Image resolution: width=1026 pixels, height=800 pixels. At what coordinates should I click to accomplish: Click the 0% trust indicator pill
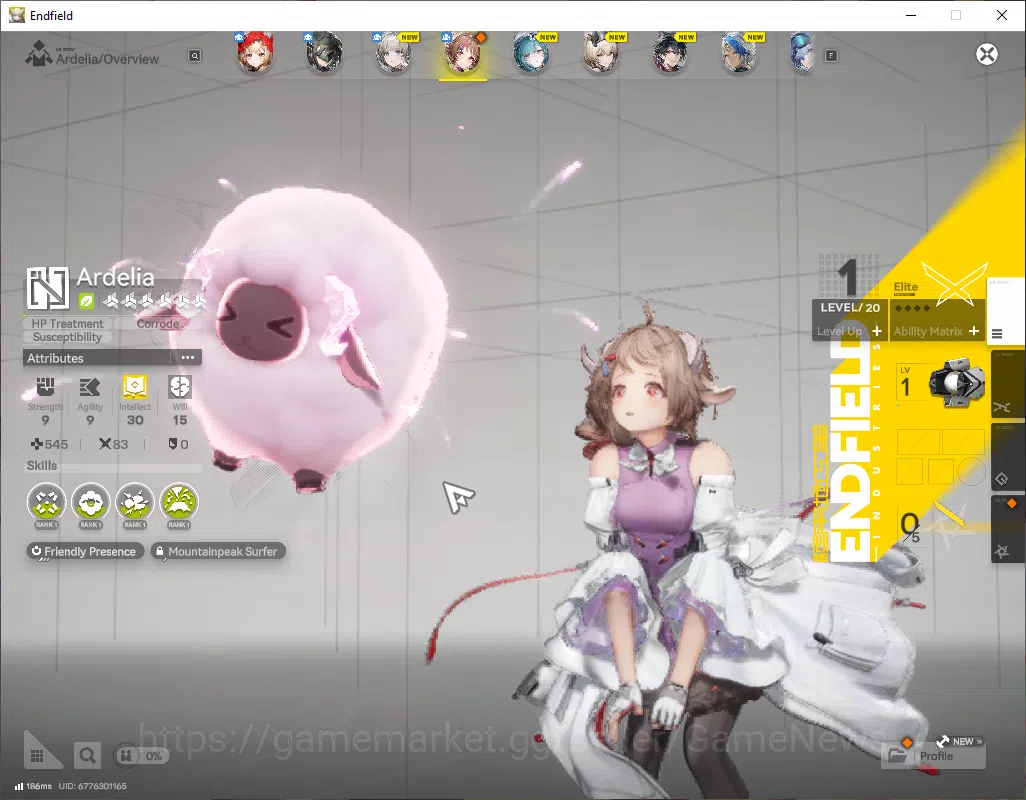point(141,756)
